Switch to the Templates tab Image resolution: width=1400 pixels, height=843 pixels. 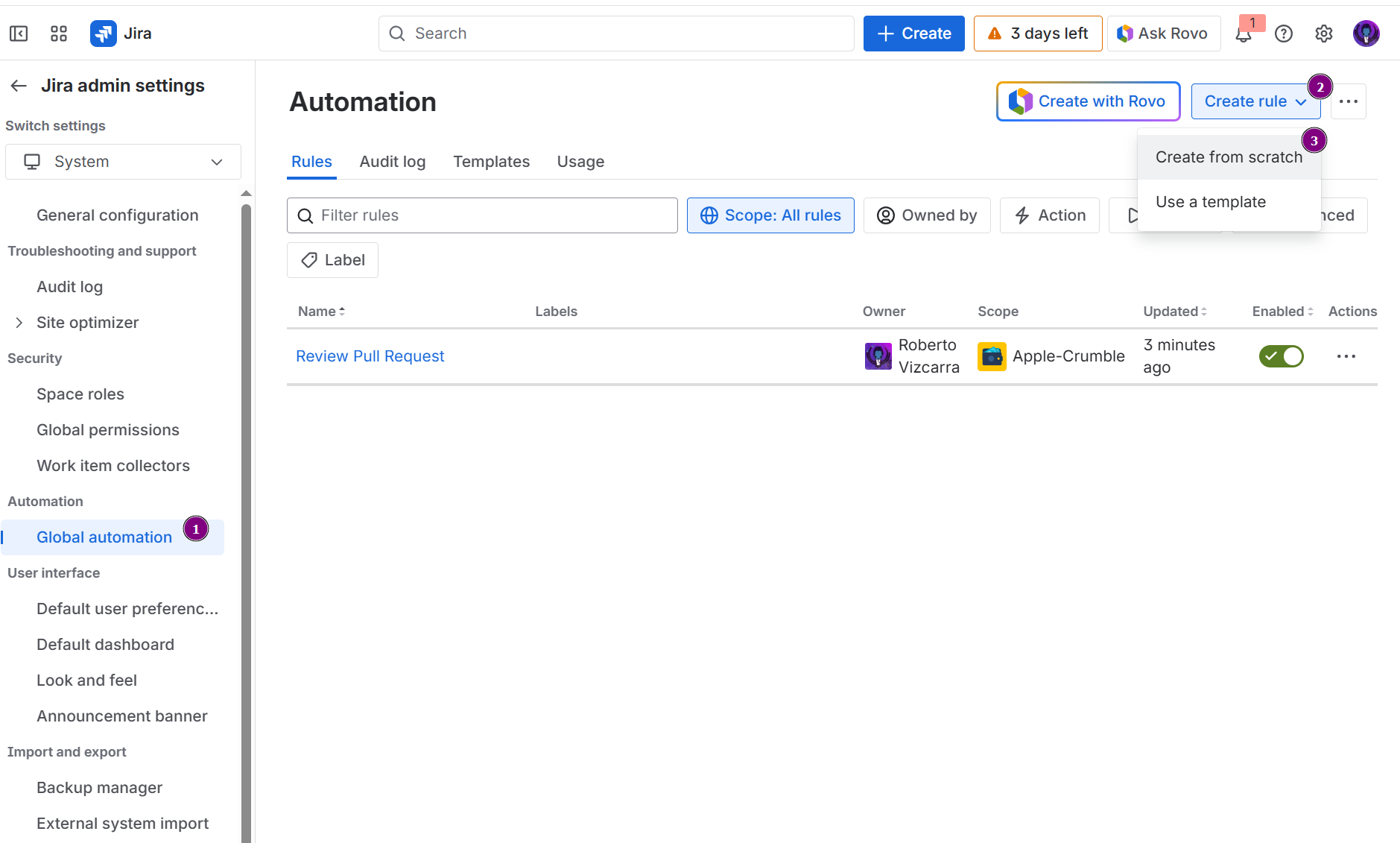[491, 162]
